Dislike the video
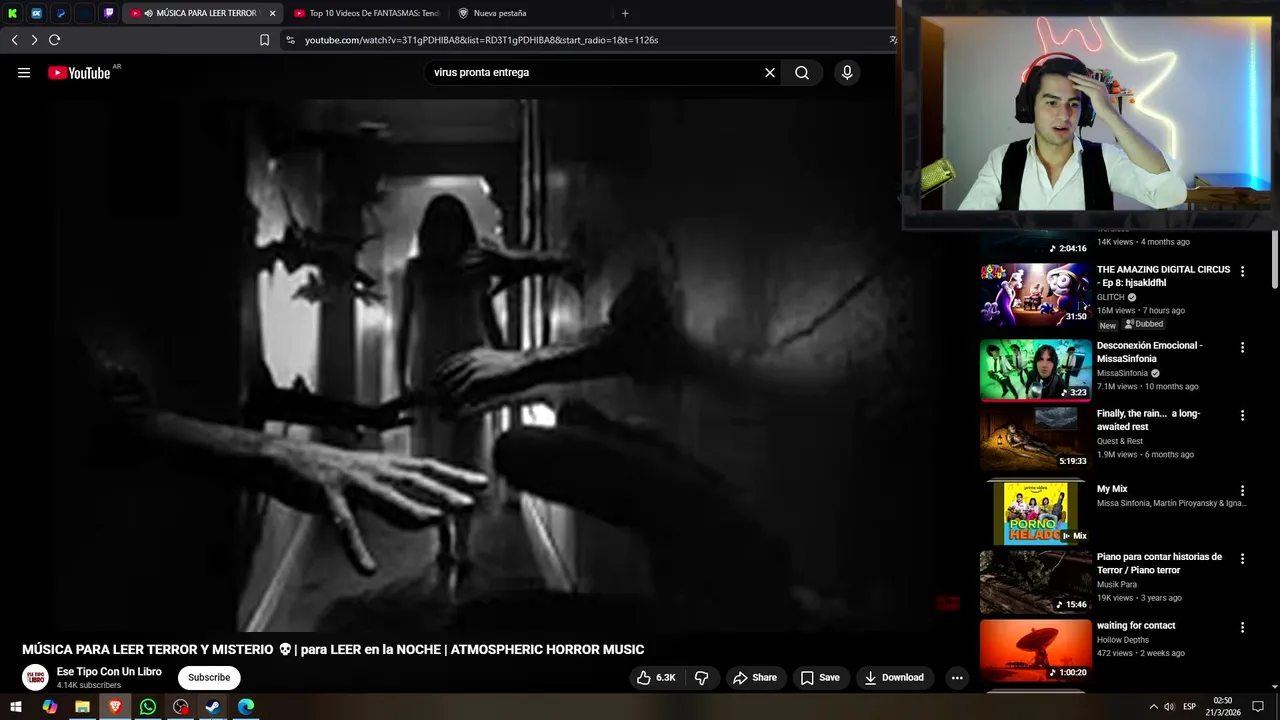Viewport: 1280px width, 720px height. pos(702,677)
